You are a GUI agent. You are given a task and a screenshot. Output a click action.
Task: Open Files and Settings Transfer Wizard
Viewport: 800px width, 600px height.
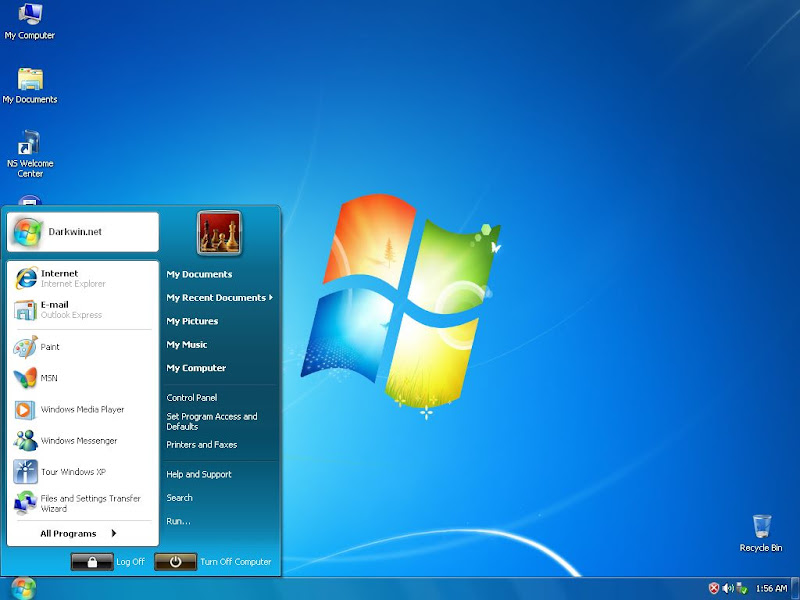80,503
